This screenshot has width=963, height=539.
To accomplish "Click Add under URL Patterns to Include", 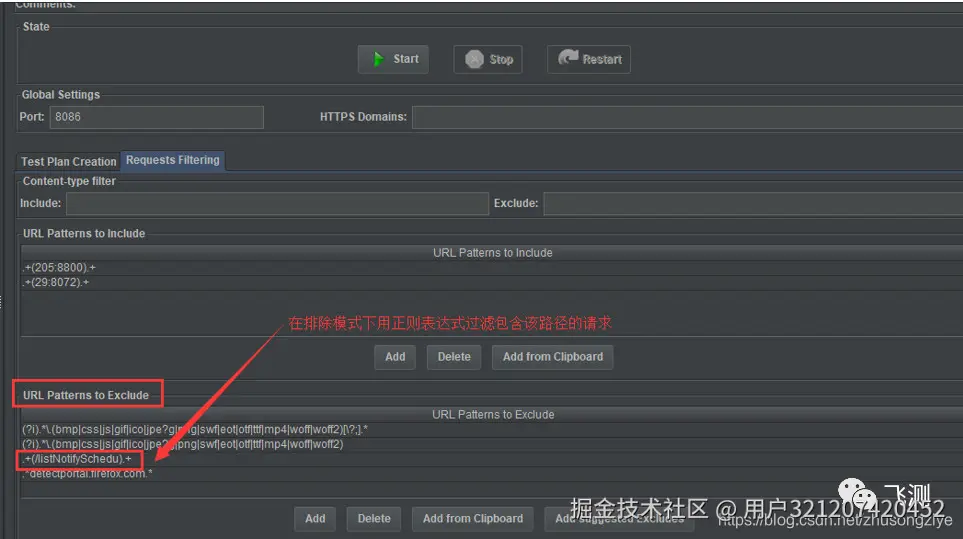I will click(x=395, y=357).
